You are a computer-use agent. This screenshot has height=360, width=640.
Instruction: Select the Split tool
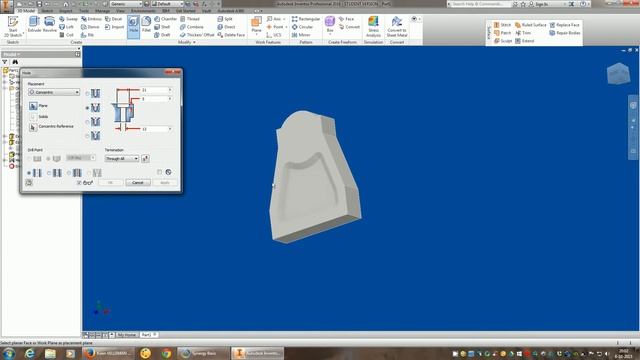[x=224, y=19]
